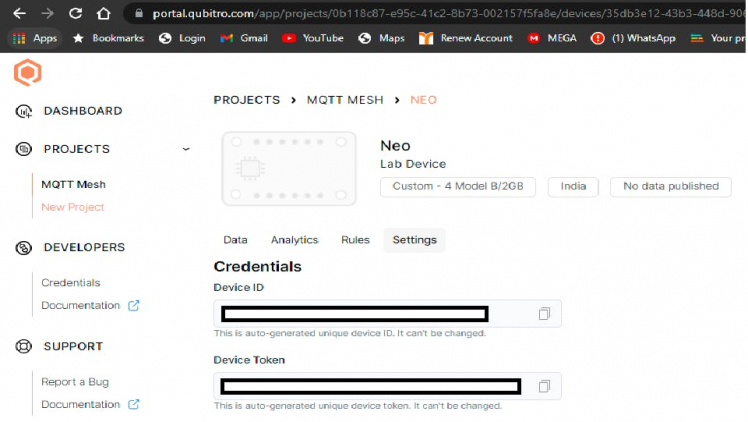Select the Settings tab
The height and width of the screenshot is (422, 748).
tap(415, 240)
